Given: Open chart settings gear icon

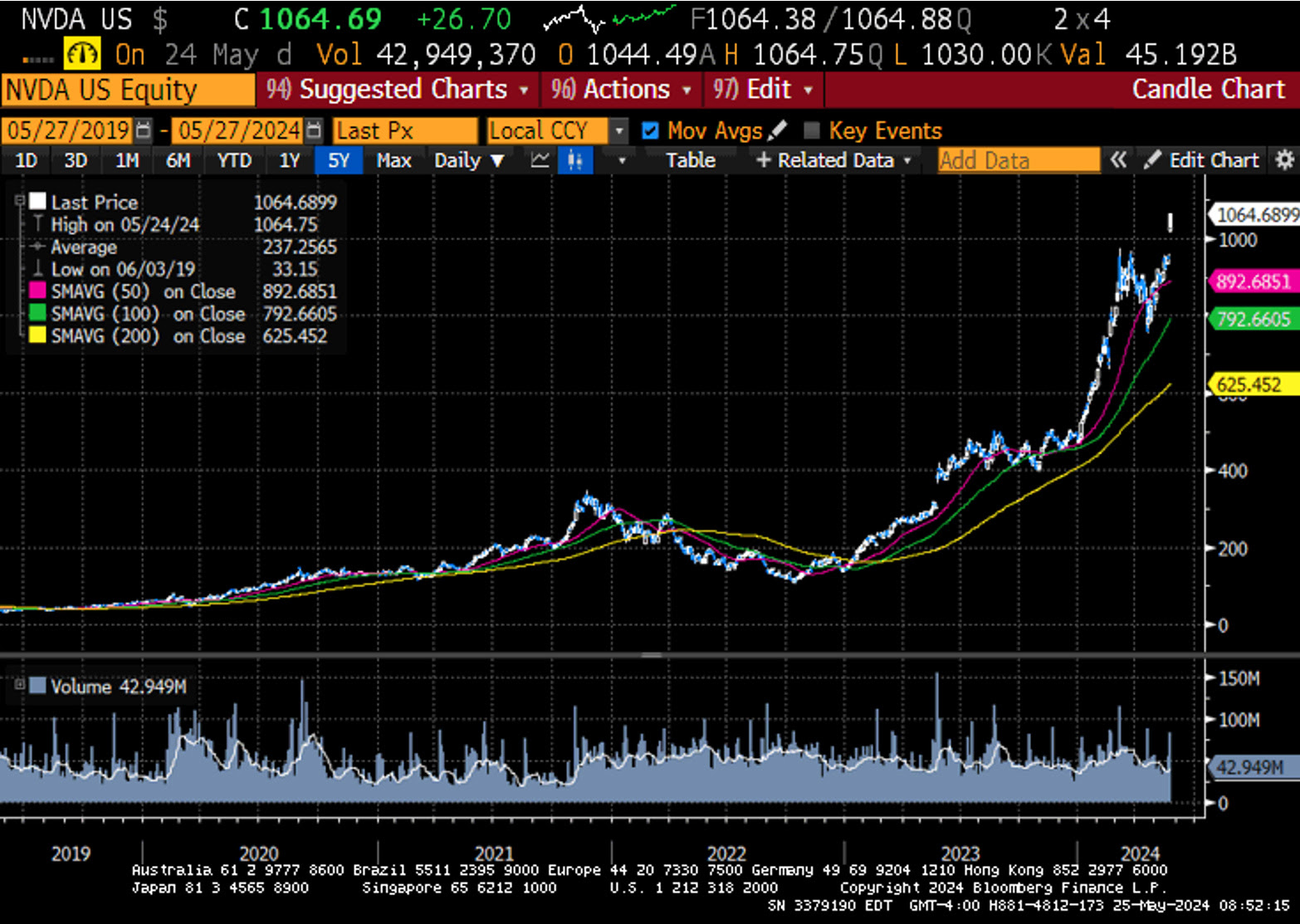Looking at the screenshot, I should tap(1285, 160).
